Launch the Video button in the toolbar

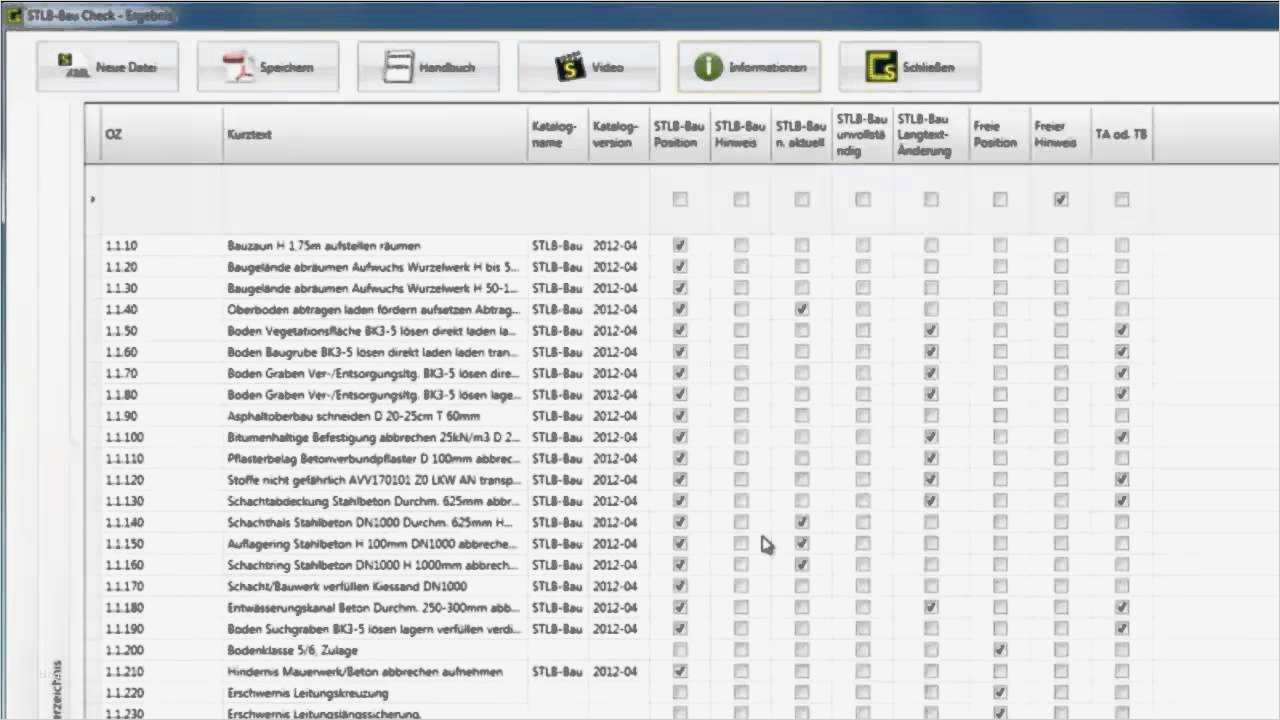point(588,67)
